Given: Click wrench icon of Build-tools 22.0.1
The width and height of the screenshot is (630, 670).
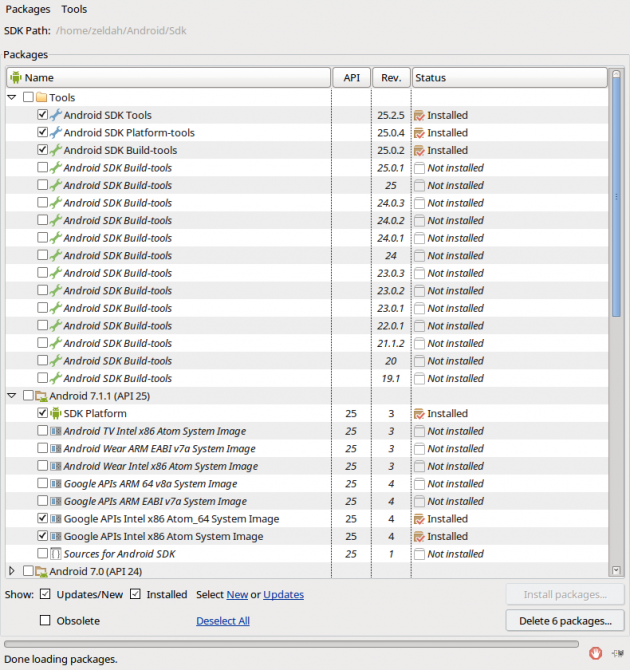Looking at the screenshot, I should pos(56,325).
